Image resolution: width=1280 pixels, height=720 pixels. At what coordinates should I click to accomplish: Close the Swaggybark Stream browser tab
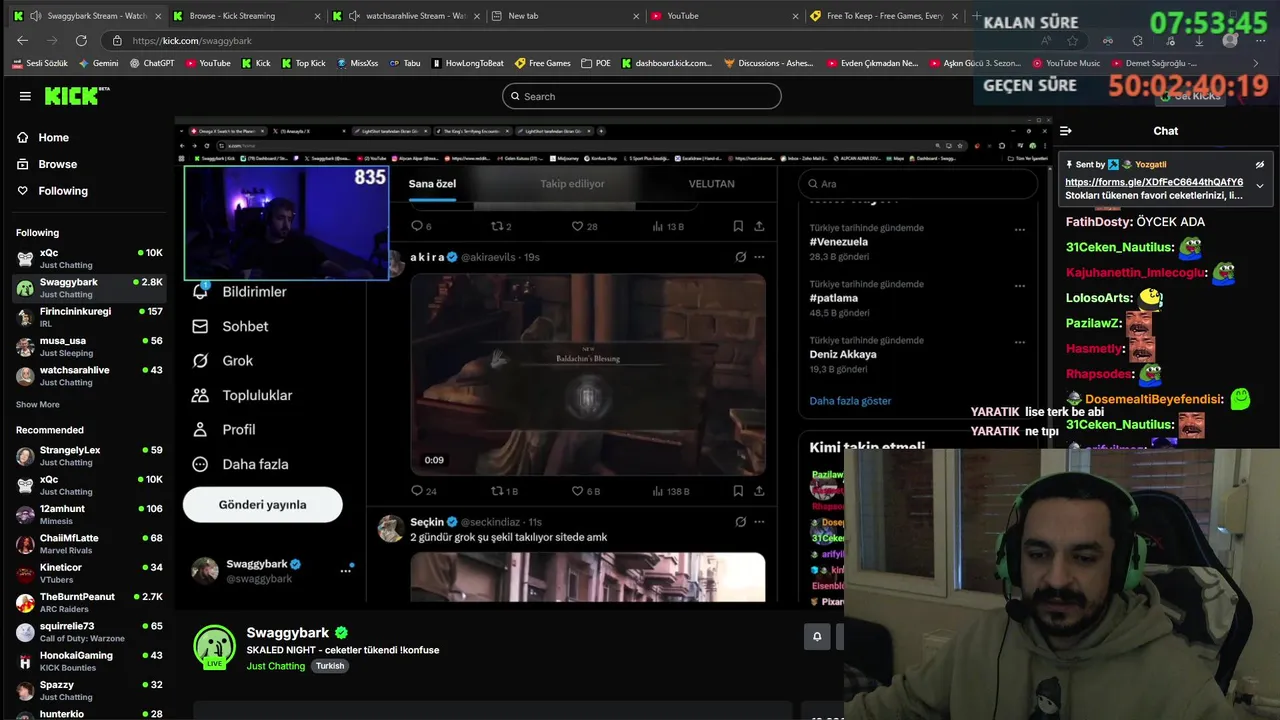point(157,16)
